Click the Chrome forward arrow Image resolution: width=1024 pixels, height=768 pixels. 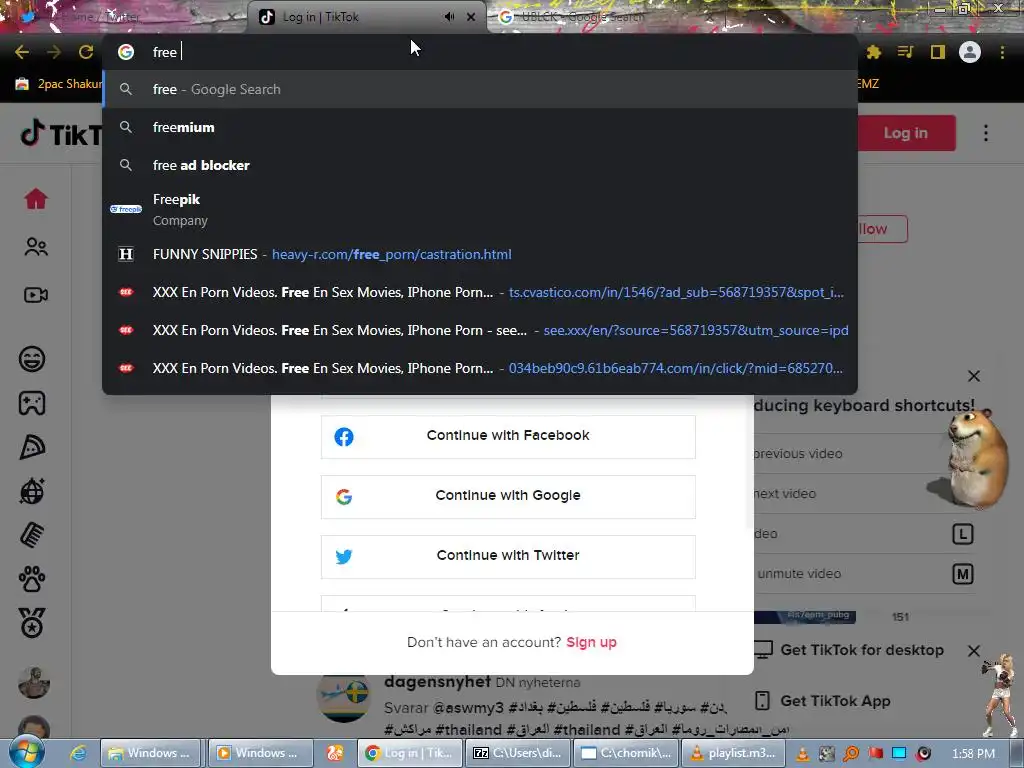[x=54, y=52]
